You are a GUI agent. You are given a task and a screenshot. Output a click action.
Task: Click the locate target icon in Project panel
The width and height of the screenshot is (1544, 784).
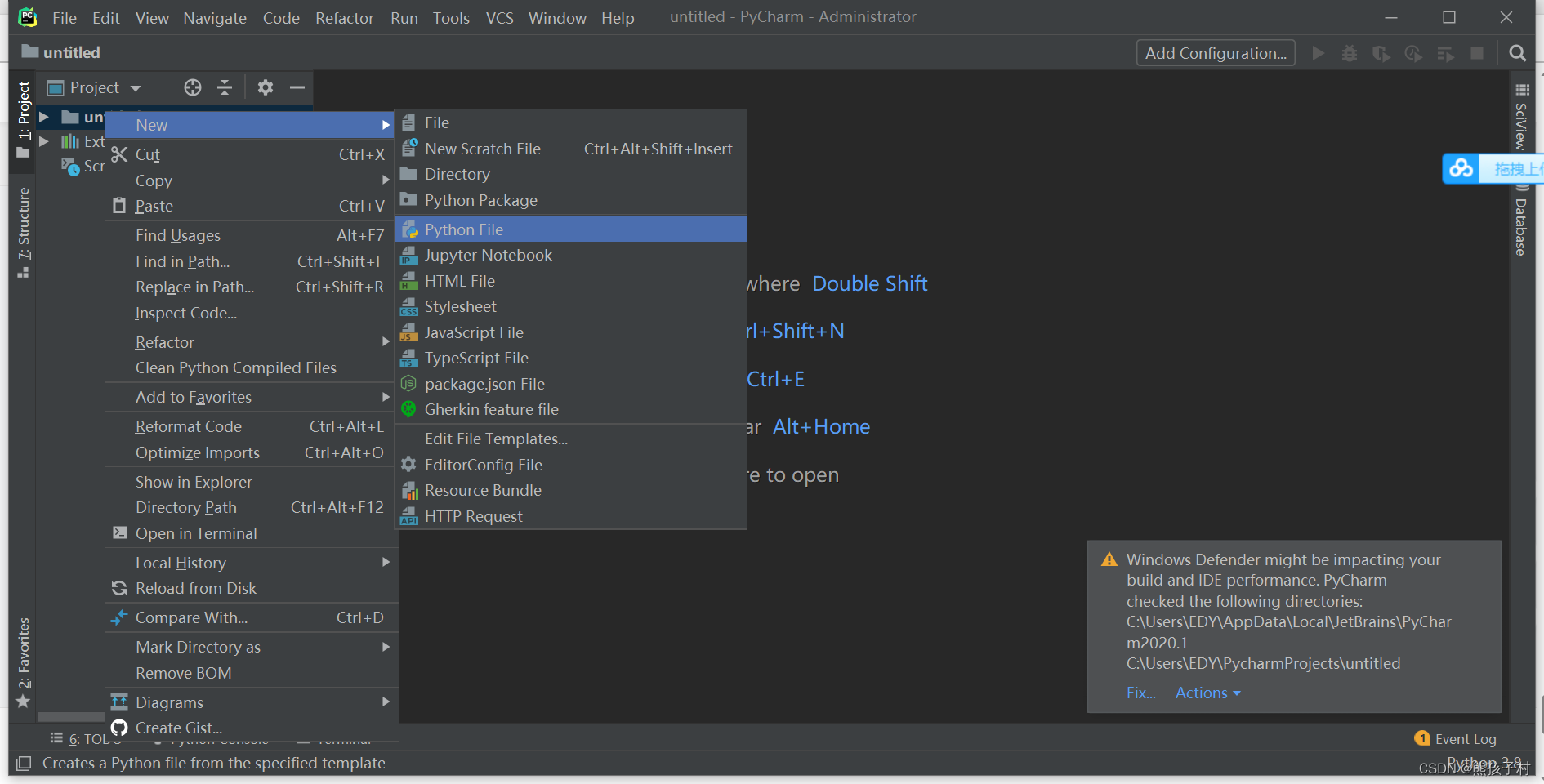coord(193,87)
